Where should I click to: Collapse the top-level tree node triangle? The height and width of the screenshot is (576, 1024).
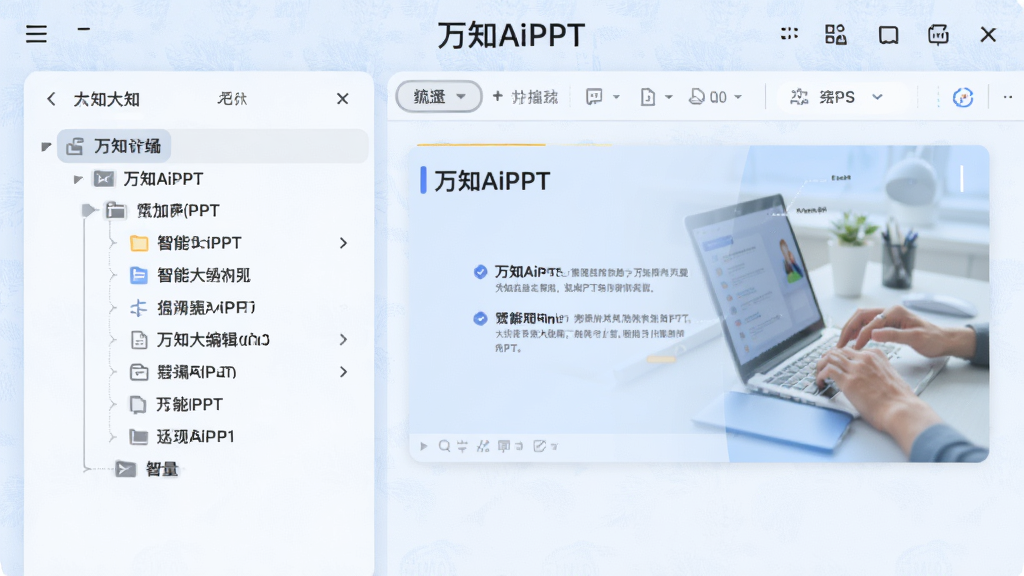46,146
